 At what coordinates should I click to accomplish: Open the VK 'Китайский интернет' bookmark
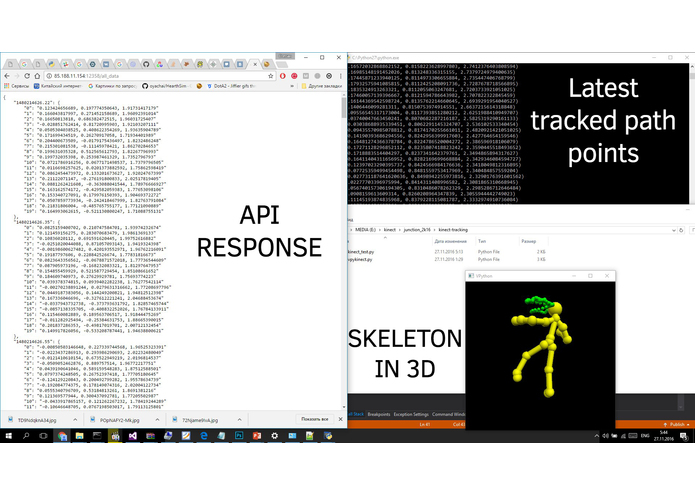58,86
